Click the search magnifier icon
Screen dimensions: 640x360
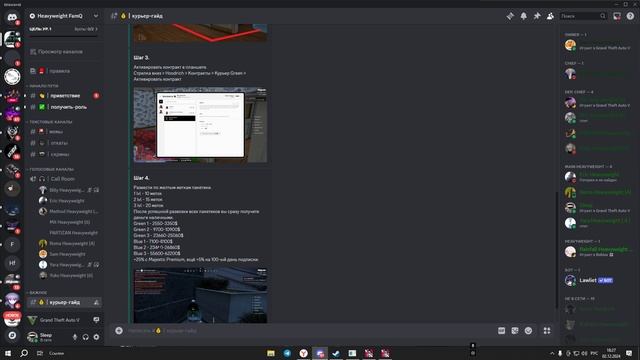pyautogui.click(x=603, y=16)
